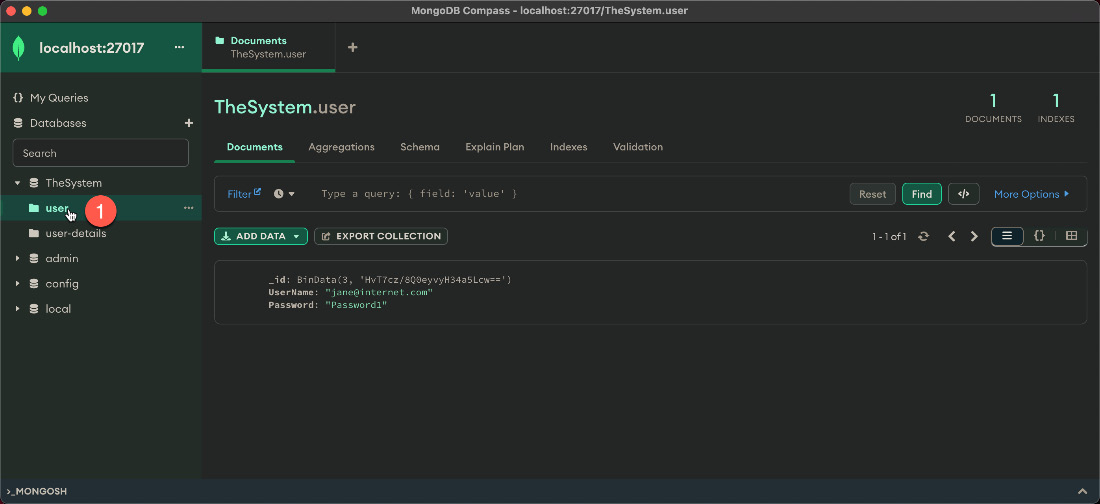Open the Indexes tab

(569, 147)
